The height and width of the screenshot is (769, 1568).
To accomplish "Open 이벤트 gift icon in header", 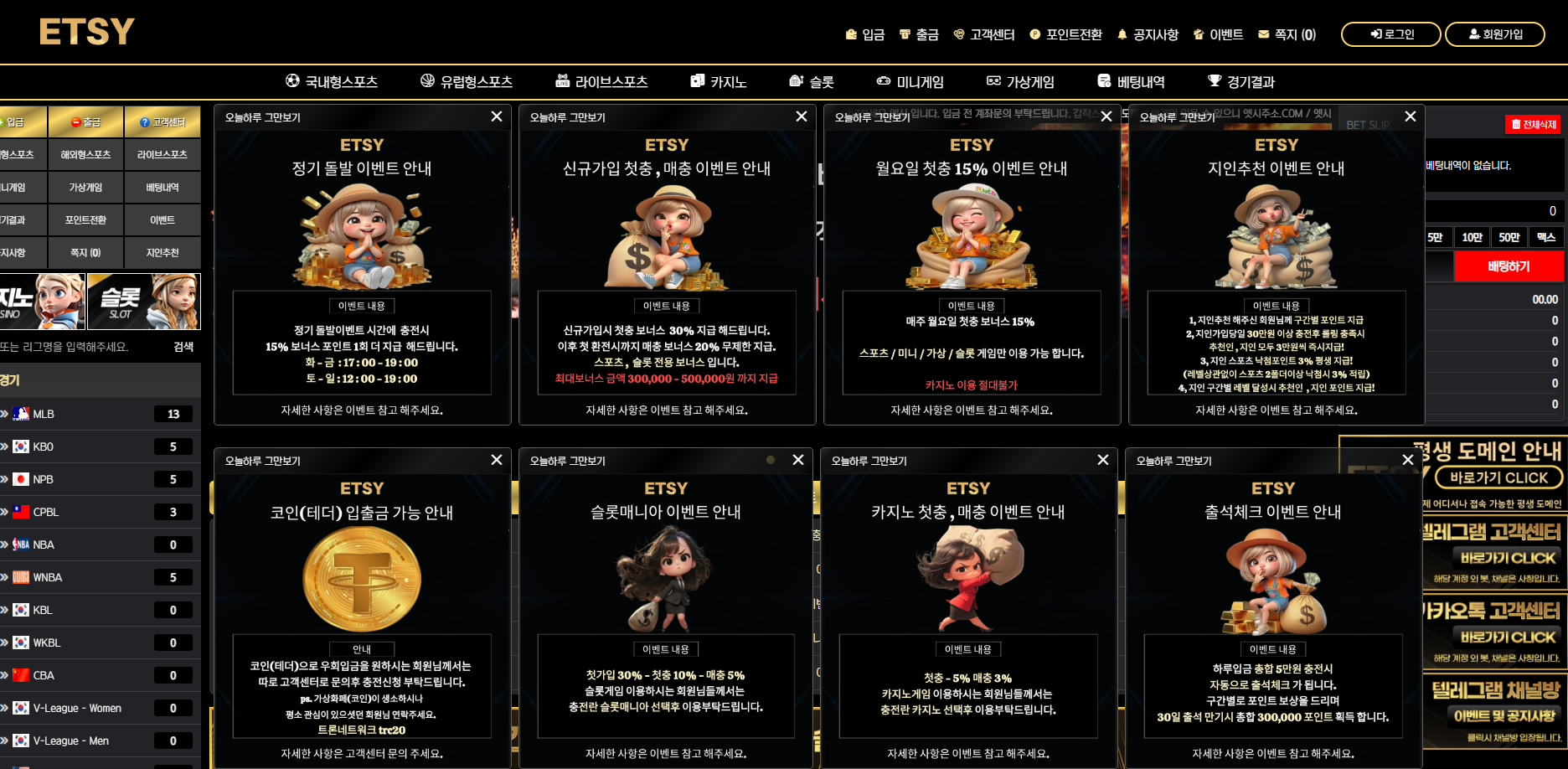I will pyautogui.click(x=1218, y=34).
